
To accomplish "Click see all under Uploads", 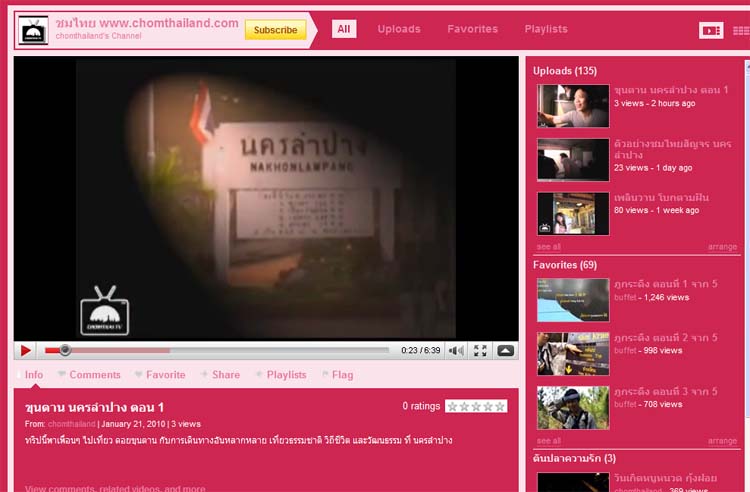I will pos(548,247).
